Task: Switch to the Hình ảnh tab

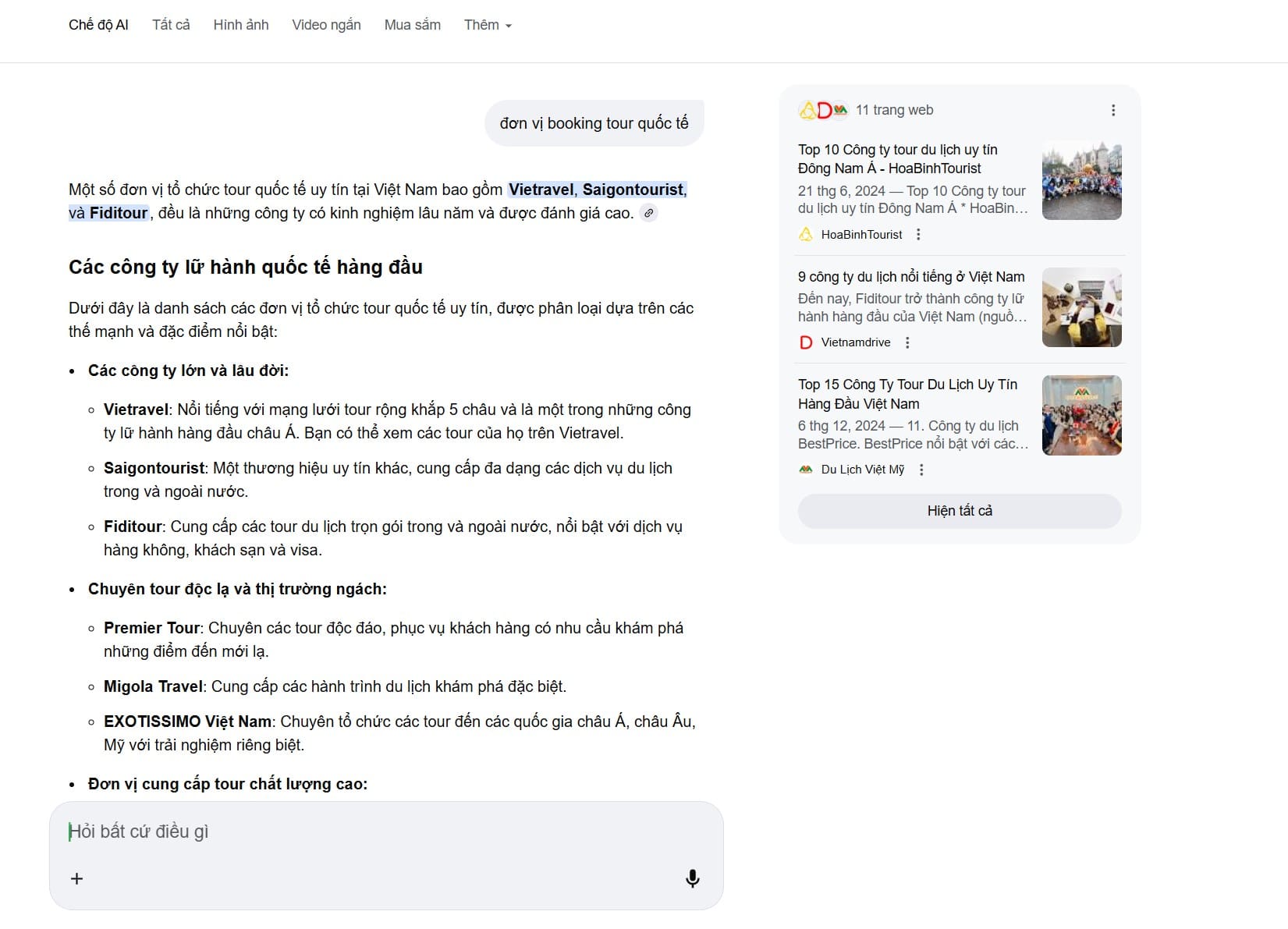Action: coord(241,25)
